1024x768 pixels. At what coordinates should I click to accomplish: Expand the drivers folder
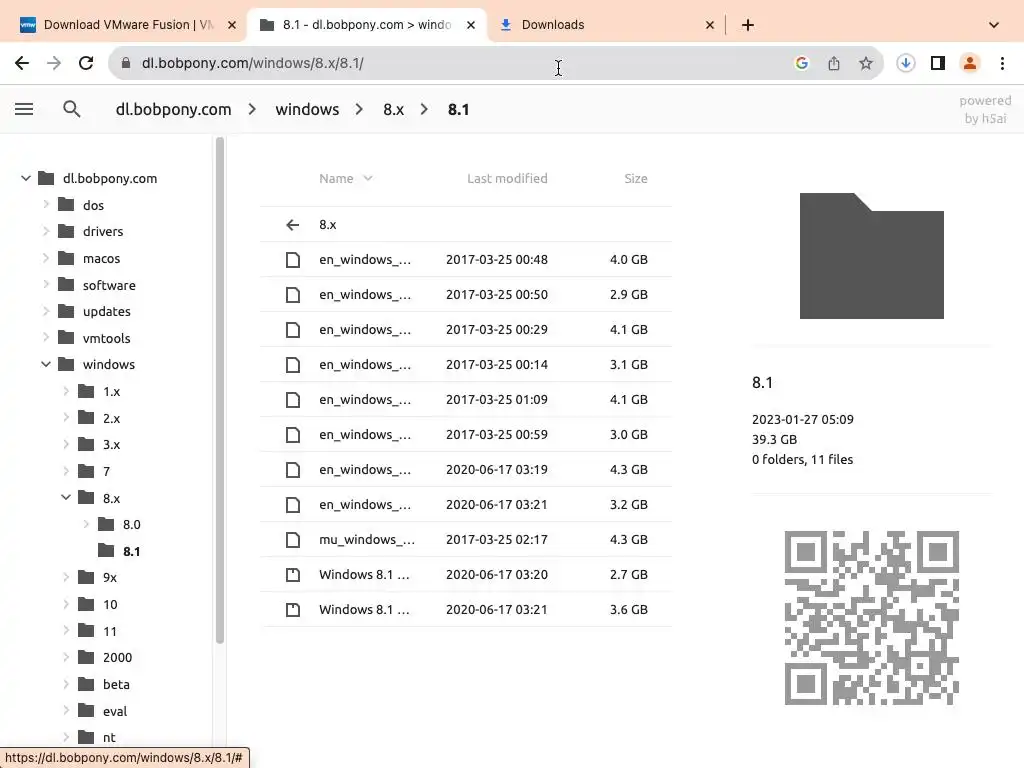coord(46,231)
